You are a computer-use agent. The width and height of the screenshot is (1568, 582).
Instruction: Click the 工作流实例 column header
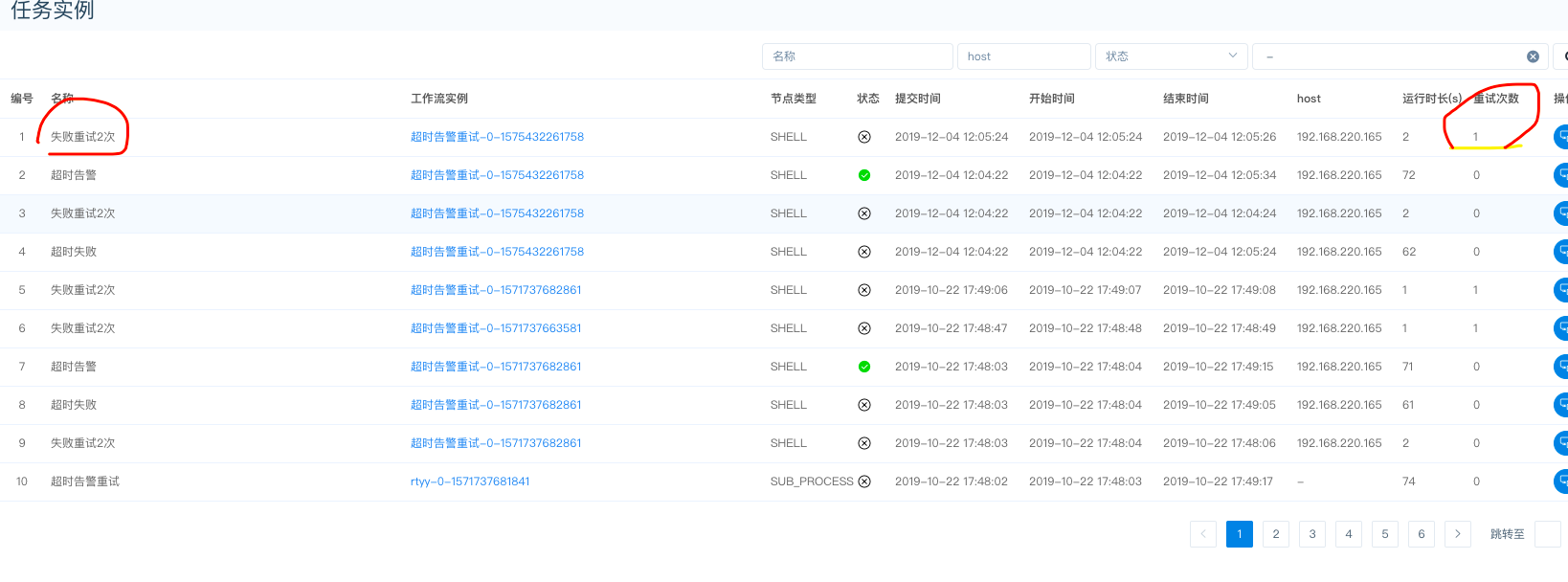click(439, 99)
